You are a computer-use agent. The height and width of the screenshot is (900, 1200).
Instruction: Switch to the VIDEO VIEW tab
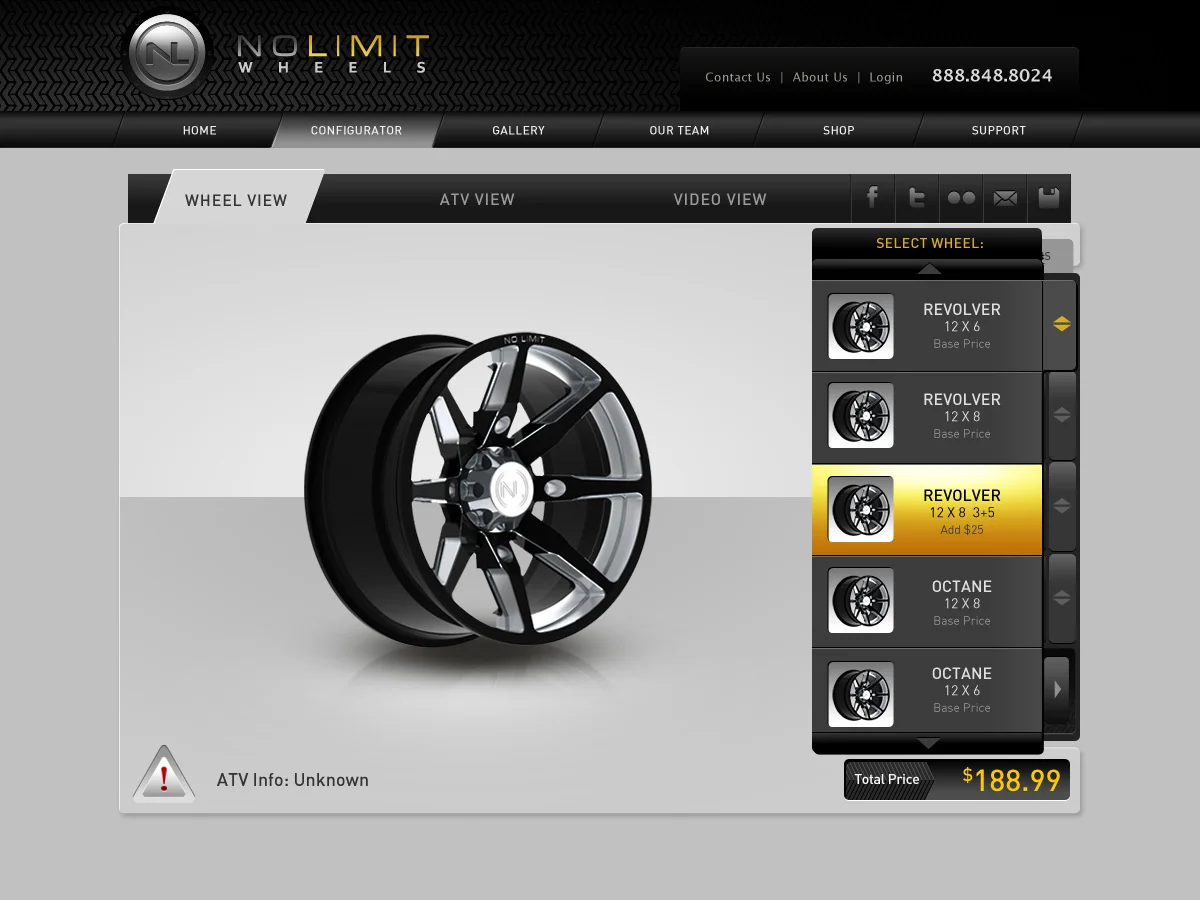point(720,200)
